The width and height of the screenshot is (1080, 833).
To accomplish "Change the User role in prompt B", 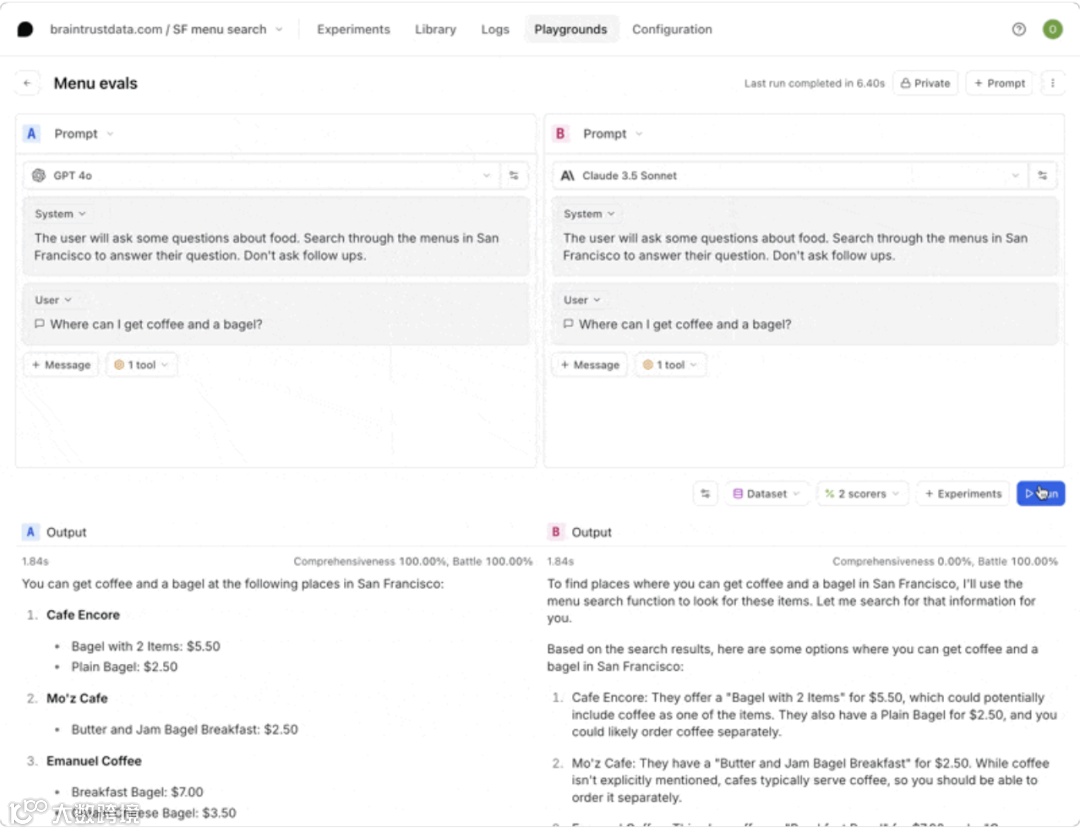I will pos(582,300).
